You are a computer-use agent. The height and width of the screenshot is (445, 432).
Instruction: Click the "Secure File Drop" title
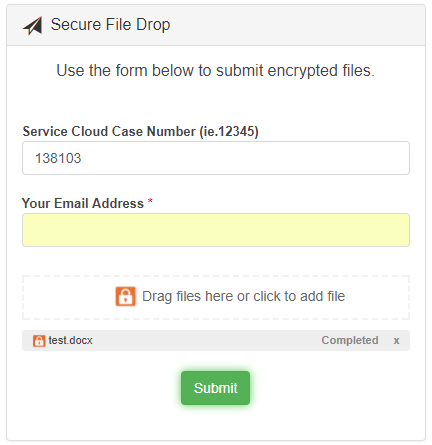[110, 25]
